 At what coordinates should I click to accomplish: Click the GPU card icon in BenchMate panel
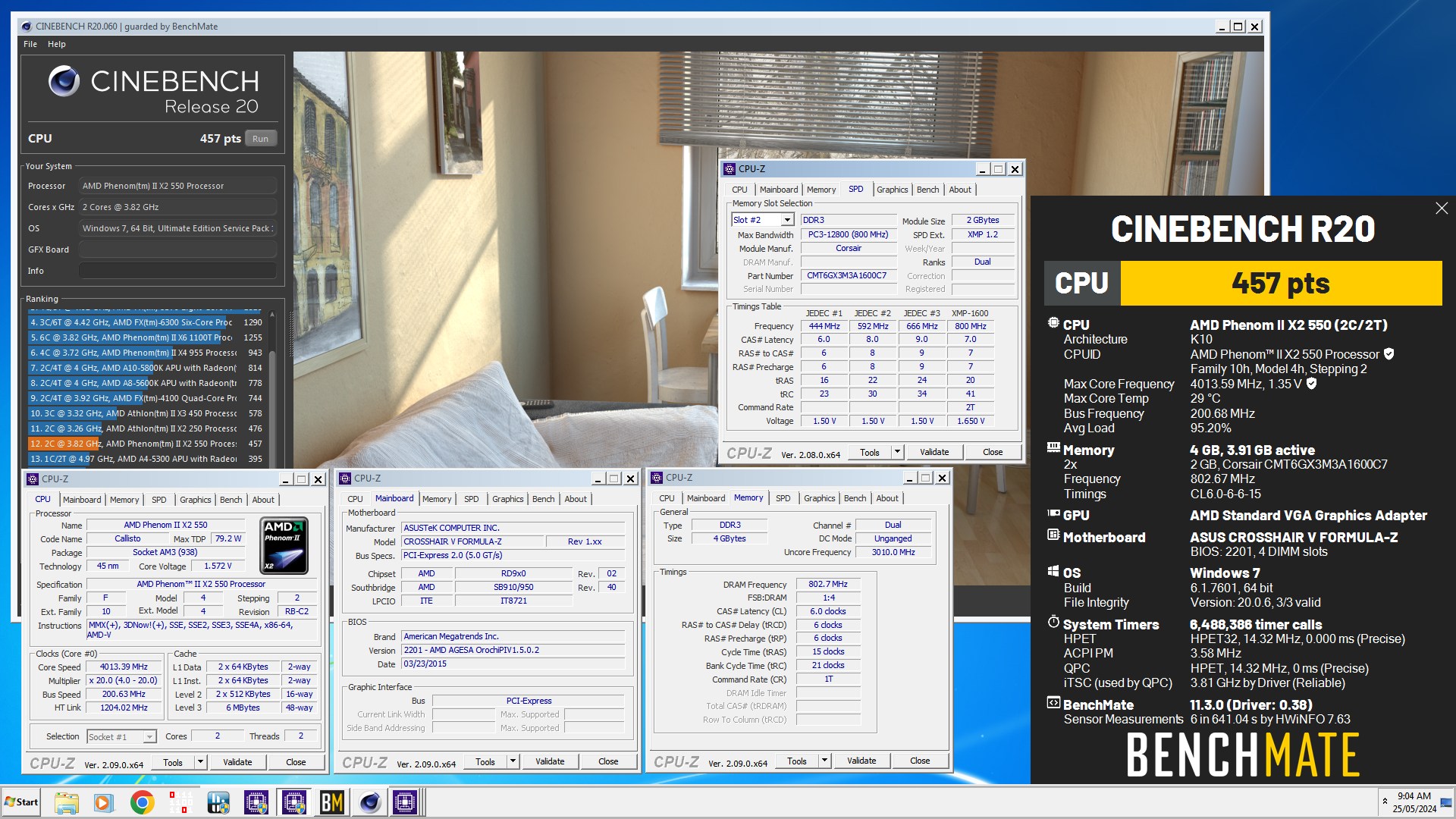(1053, 513)
